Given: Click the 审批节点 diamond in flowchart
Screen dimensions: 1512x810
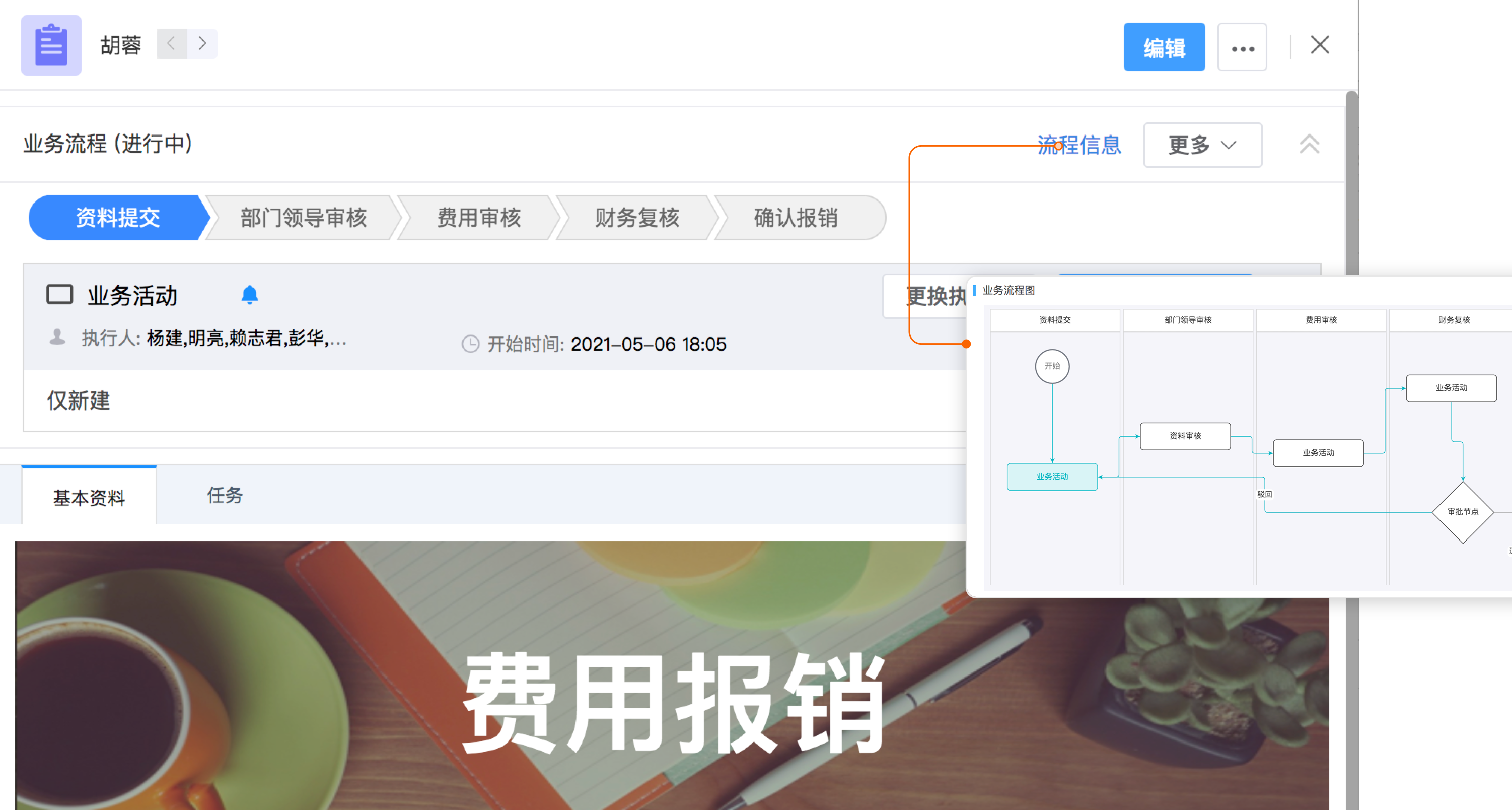Looking at the screenshot, I should pos(1462,512).
